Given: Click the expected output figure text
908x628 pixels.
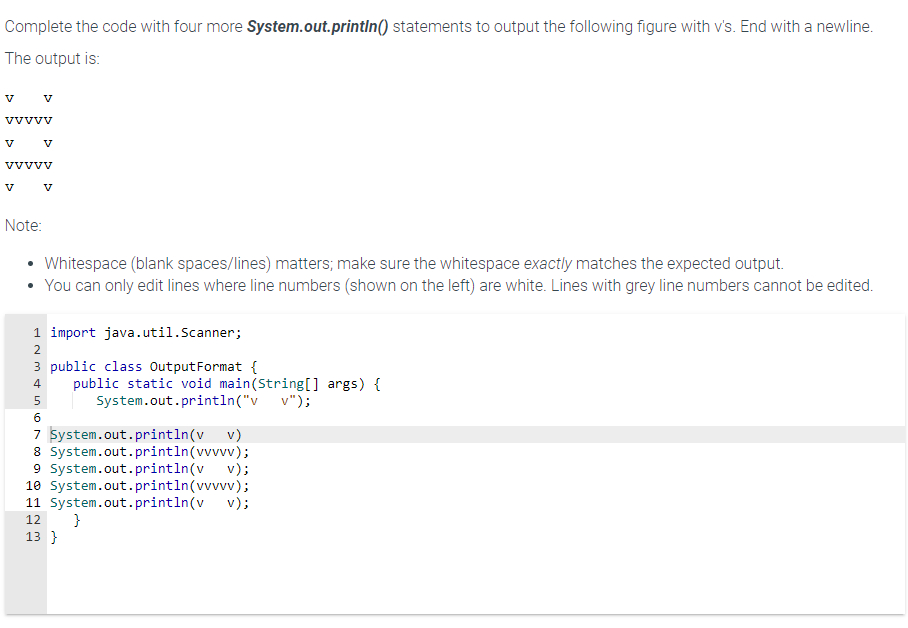Looking at the screenshot, I should 28,142.
